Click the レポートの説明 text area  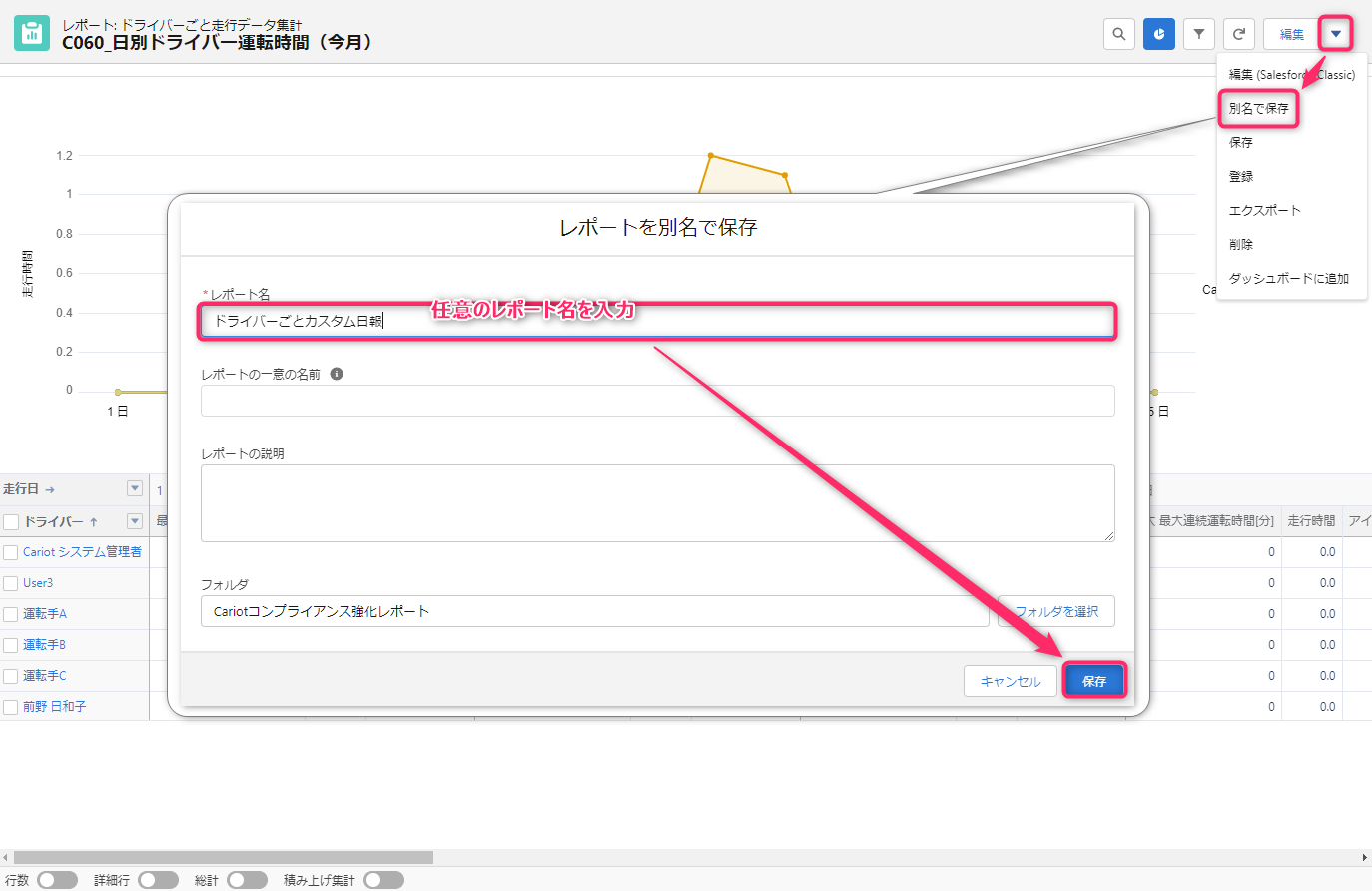(657, 503)
